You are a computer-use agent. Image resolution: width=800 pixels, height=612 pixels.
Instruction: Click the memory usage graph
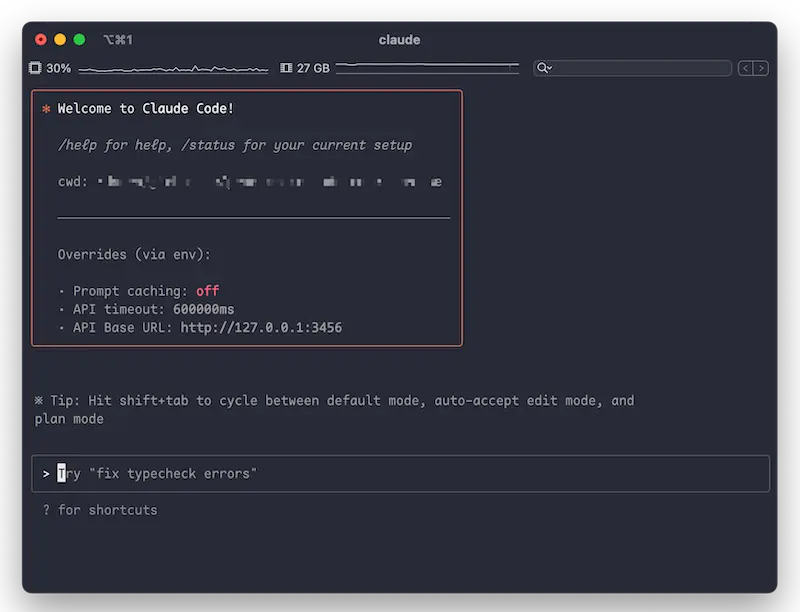point(427,68)
